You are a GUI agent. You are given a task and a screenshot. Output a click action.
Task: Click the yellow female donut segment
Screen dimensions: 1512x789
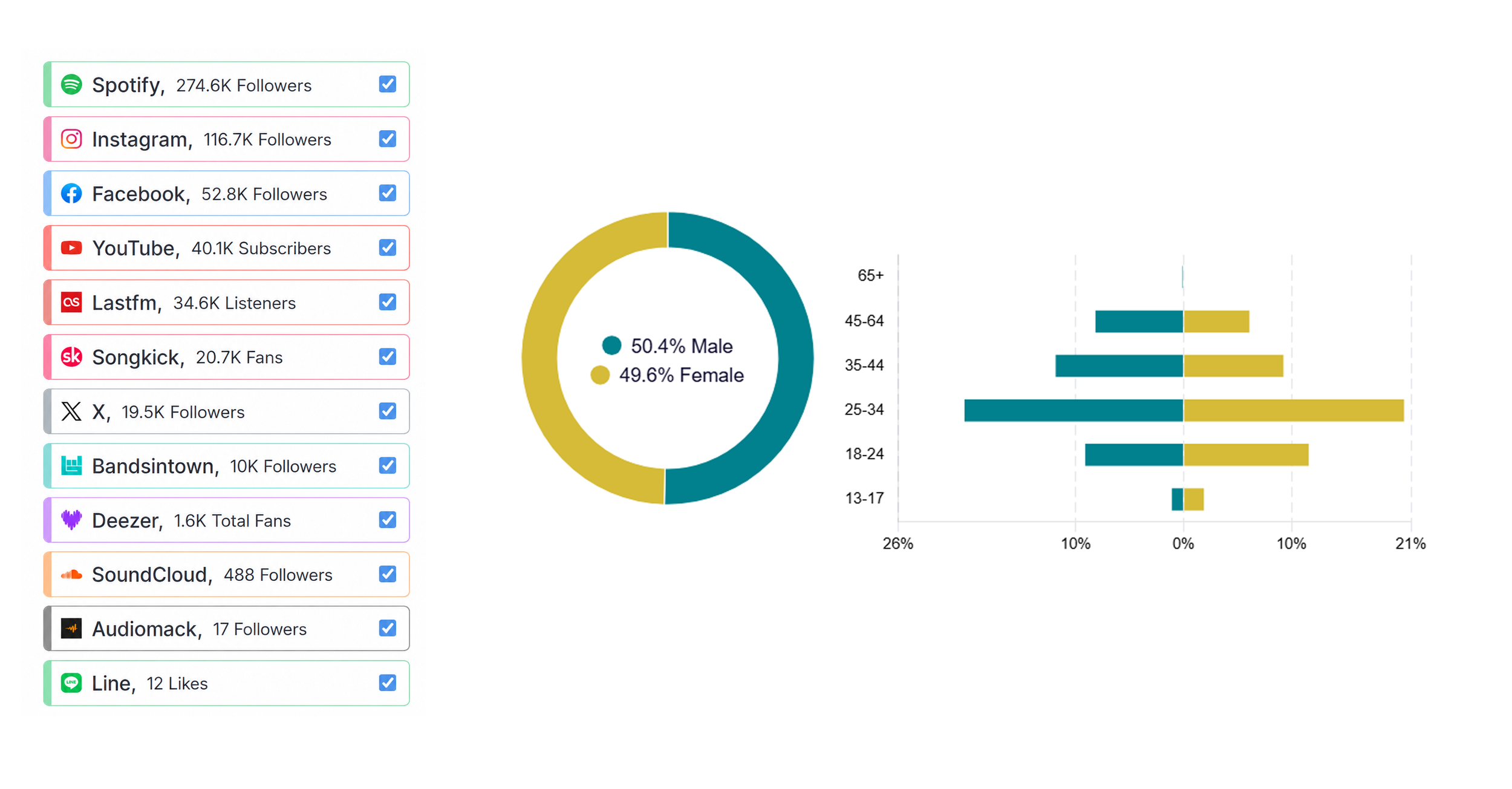pos(540,357)
